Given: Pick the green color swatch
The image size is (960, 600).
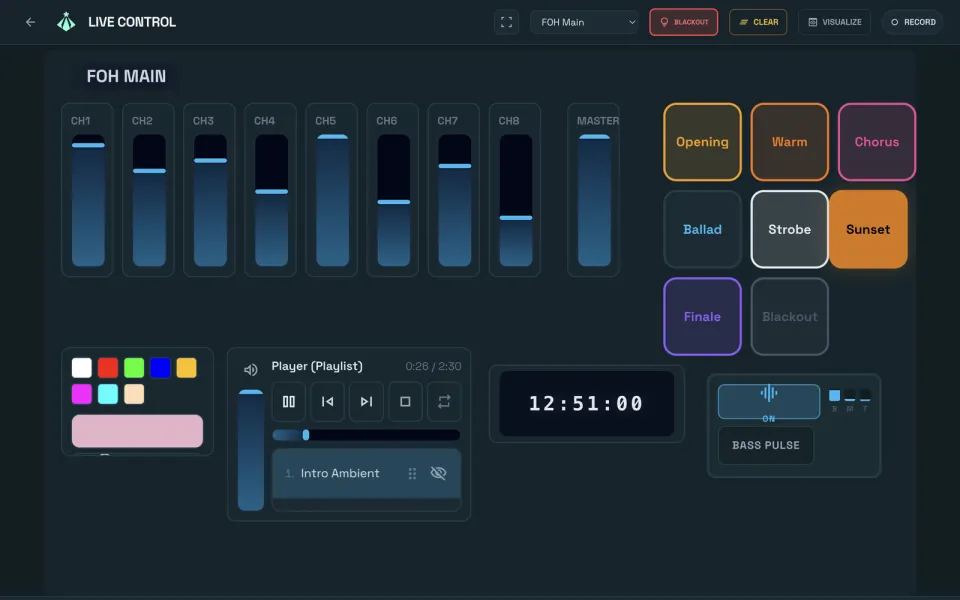Looking at the screenshot, I should pos(134,368).
